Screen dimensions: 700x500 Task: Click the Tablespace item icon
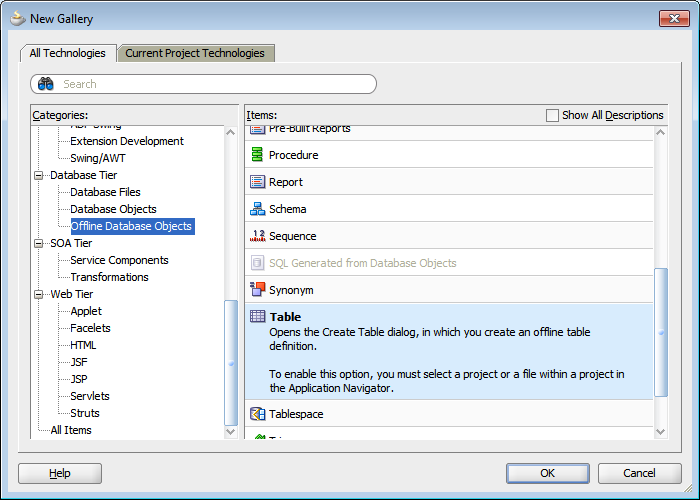point(257,414)
